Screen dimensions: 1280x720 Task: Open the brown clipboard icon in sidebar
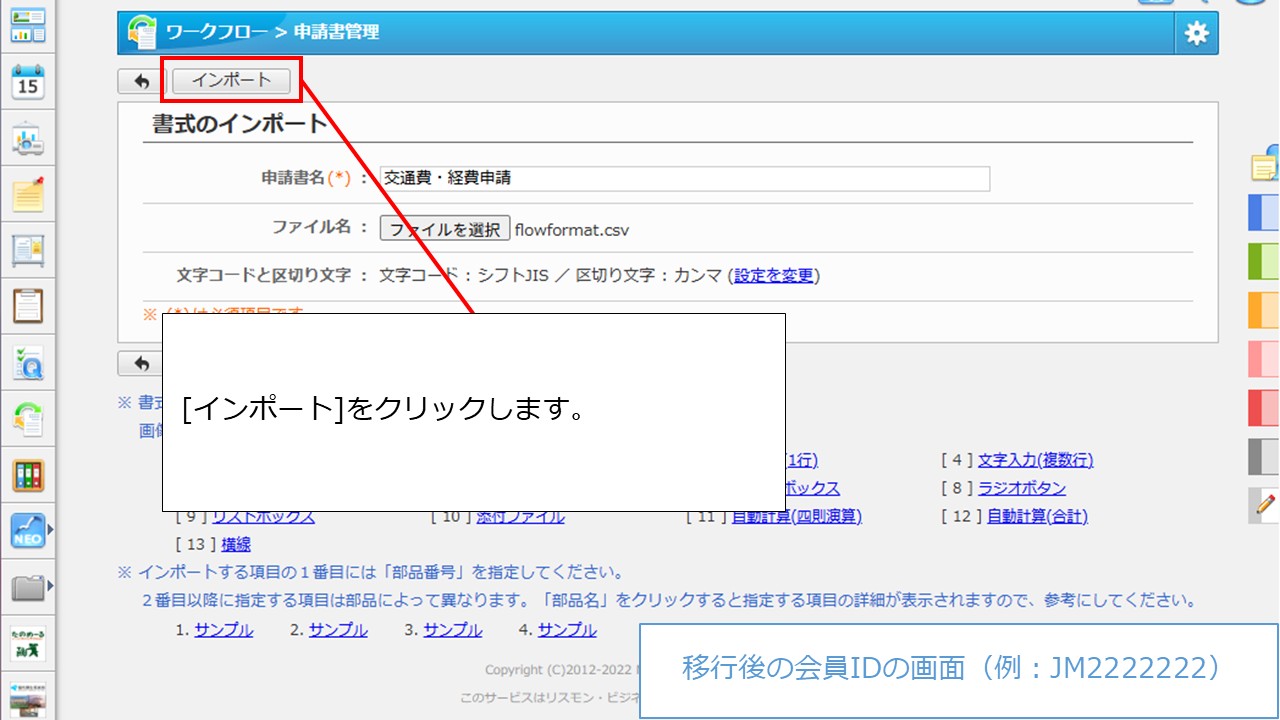[x=28, y=306]
